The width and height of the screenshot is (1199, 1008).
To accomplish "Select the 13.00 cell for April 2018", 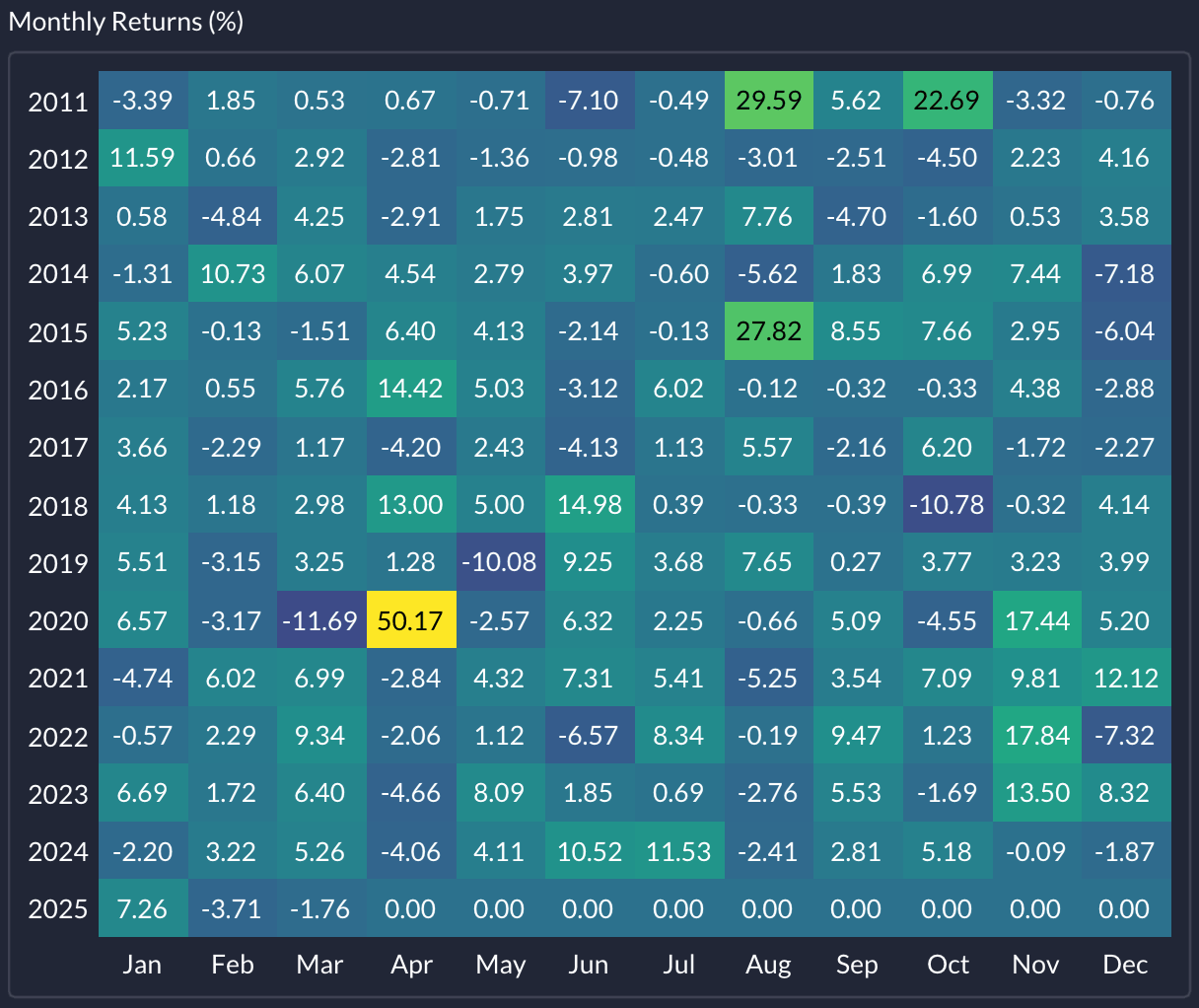I will click(x=410, y=505).
